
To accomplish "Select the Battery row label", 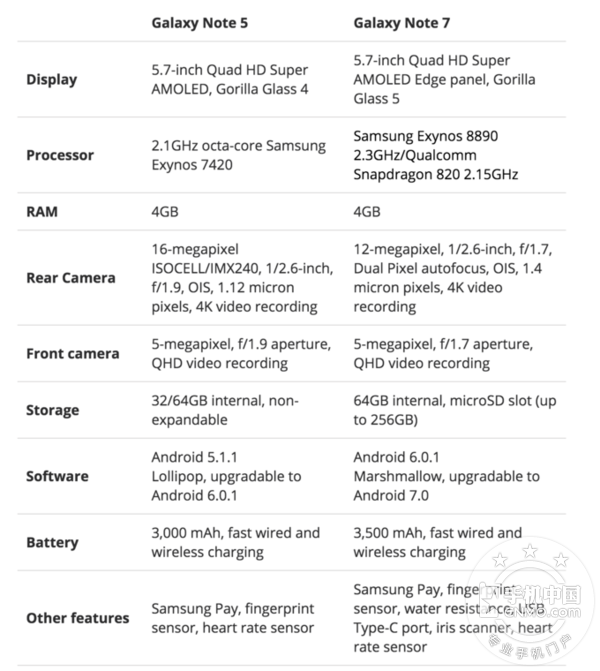I will click(52, 542).
